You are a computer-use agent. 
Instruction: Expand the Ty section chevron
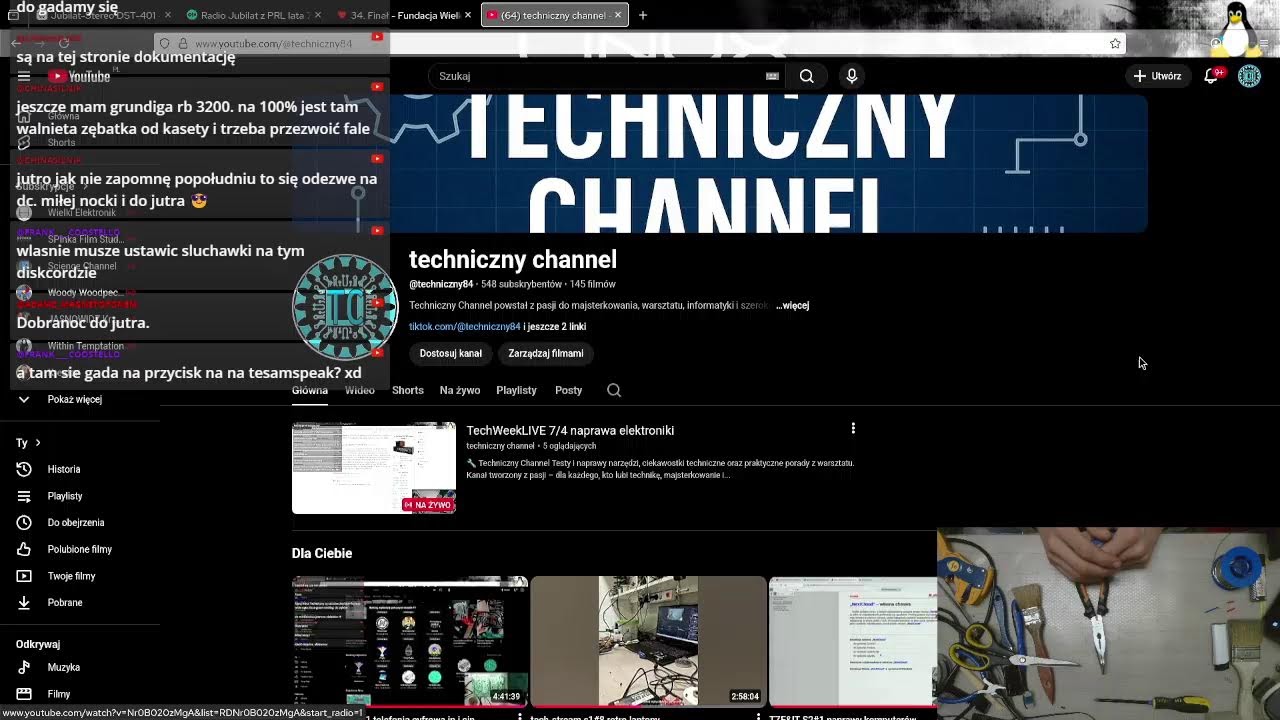click(x=38, y=442)
